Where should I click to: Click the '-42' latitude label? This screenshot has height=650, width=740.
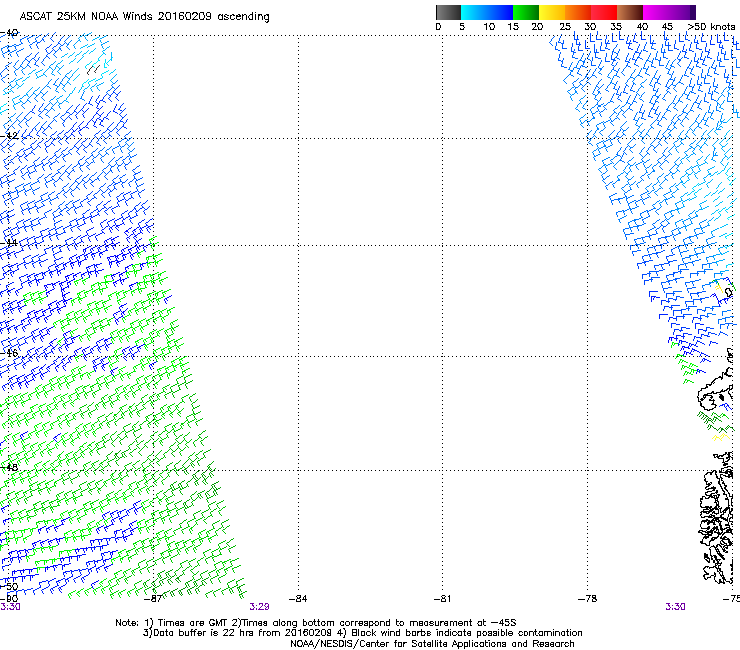click(x=9, y=136)
